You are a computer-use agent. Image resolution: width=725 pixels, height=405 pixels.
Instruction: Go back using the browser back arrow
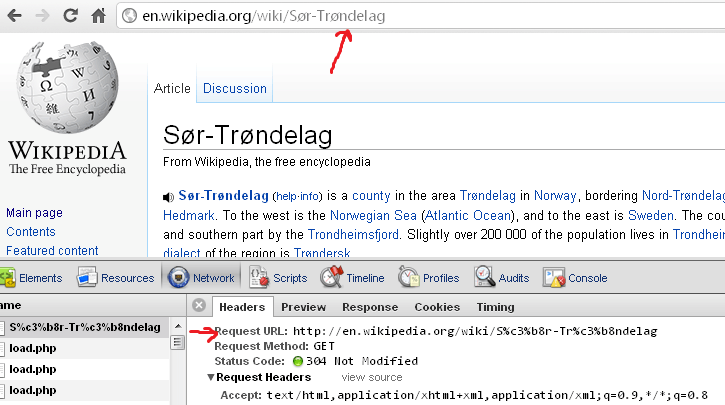point(14,16)
